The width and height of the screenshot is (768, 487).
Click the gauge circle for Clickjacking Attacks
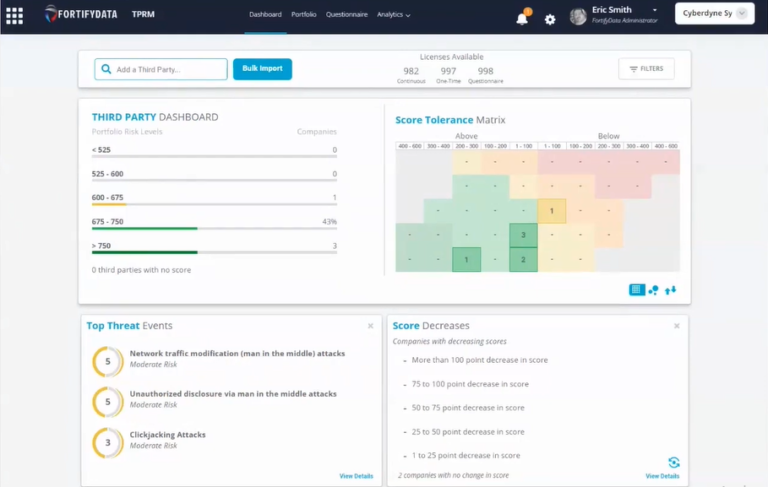point(108,442)
